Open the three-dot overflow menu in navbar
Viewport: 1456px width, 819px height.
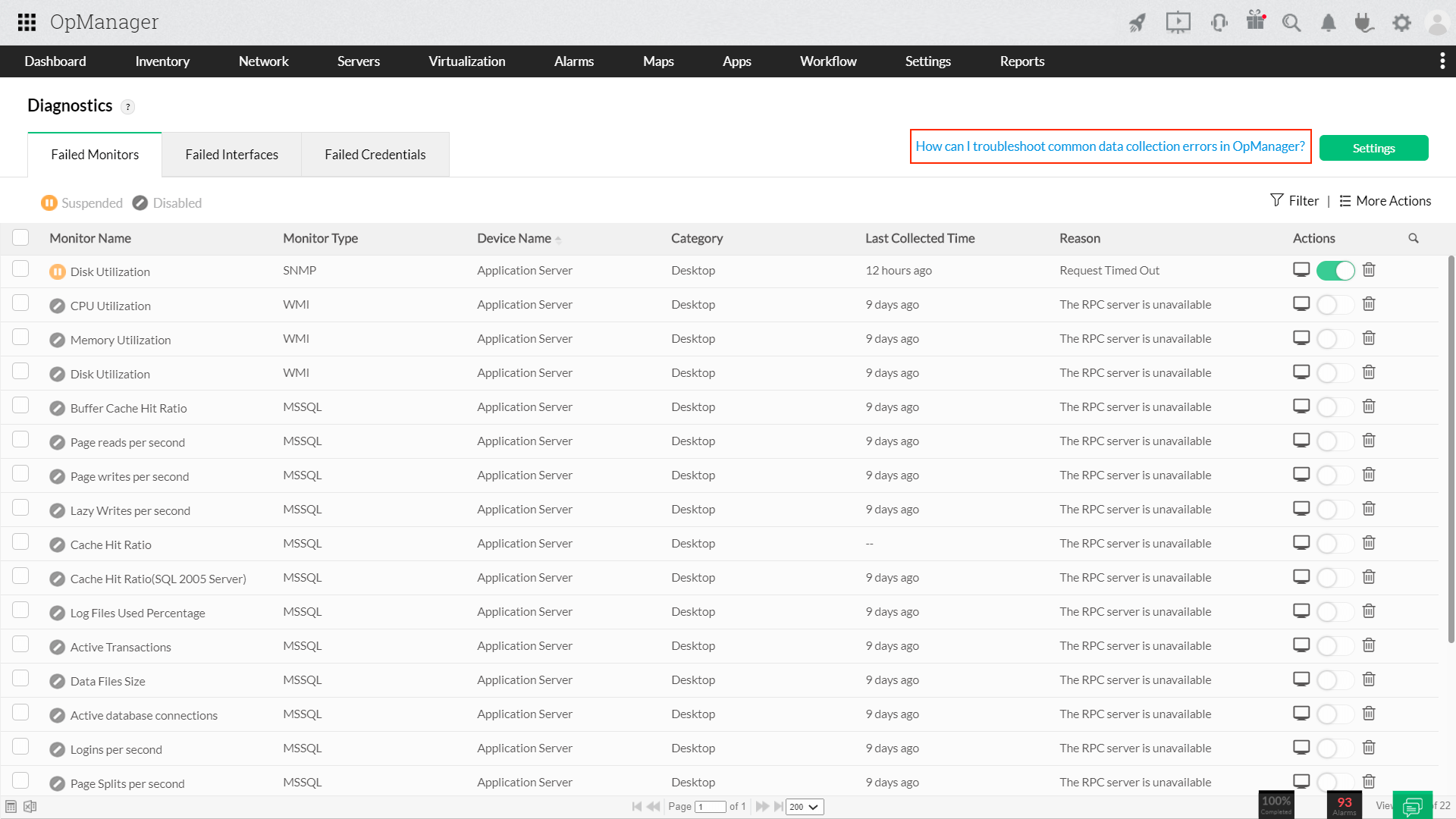tap(1442, 61)
